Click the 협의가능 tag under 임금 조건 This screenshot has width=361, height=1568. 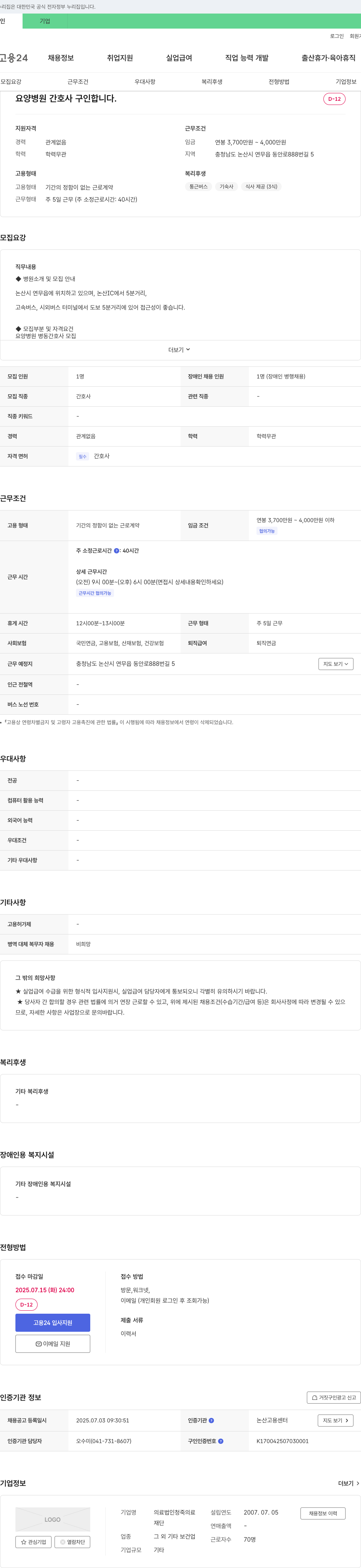click(267, 532)
